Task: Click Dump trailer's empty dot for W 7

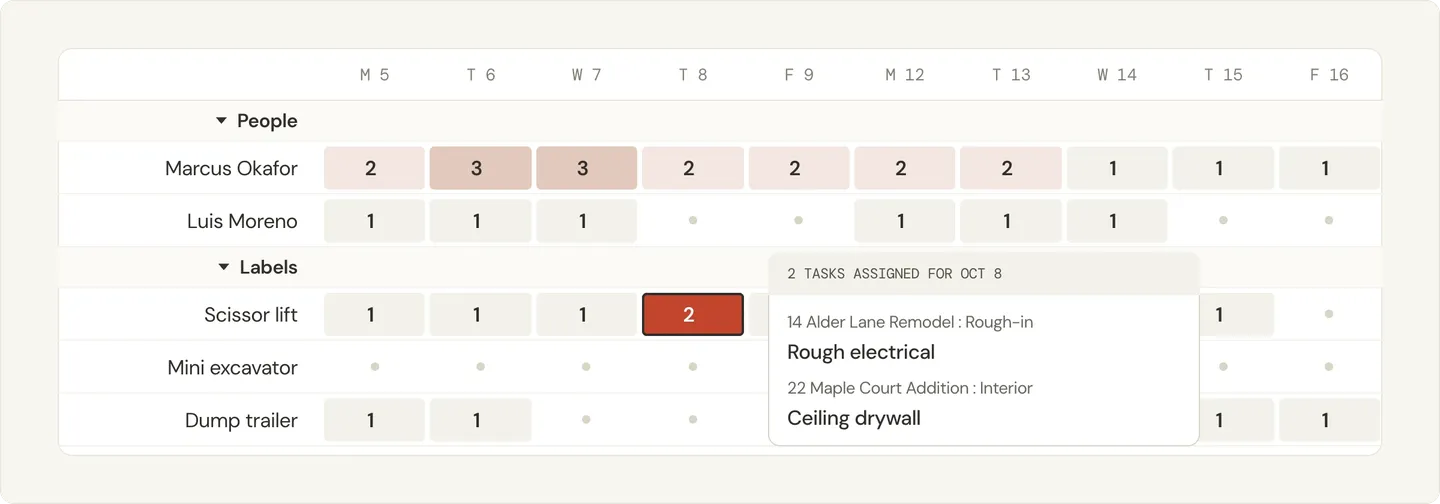Action: coord(586,420)
